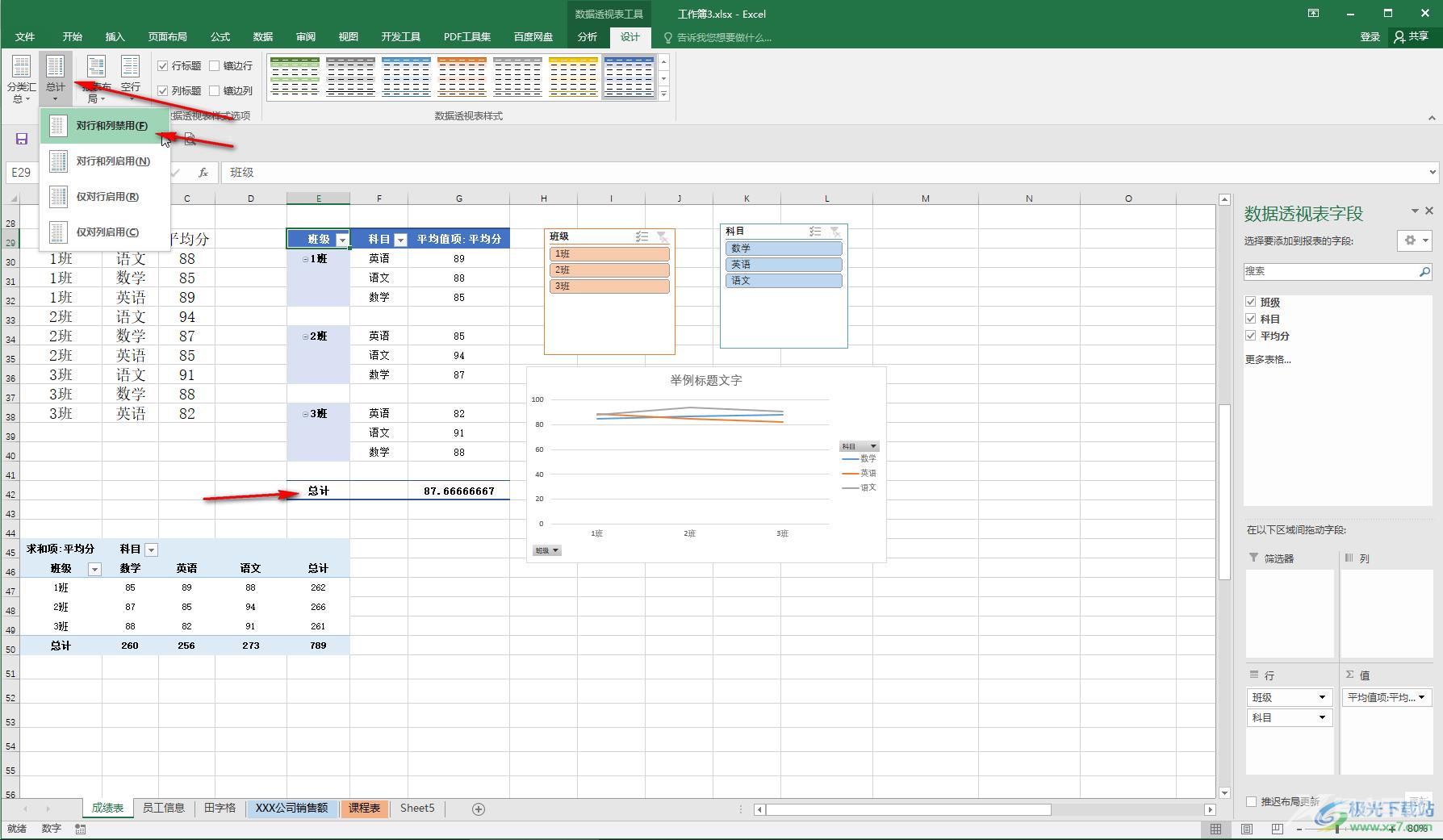Enable the 推迟布局更新 checkbox
The height and width of the screenshot is (840, 1443).
[1252, 801]
